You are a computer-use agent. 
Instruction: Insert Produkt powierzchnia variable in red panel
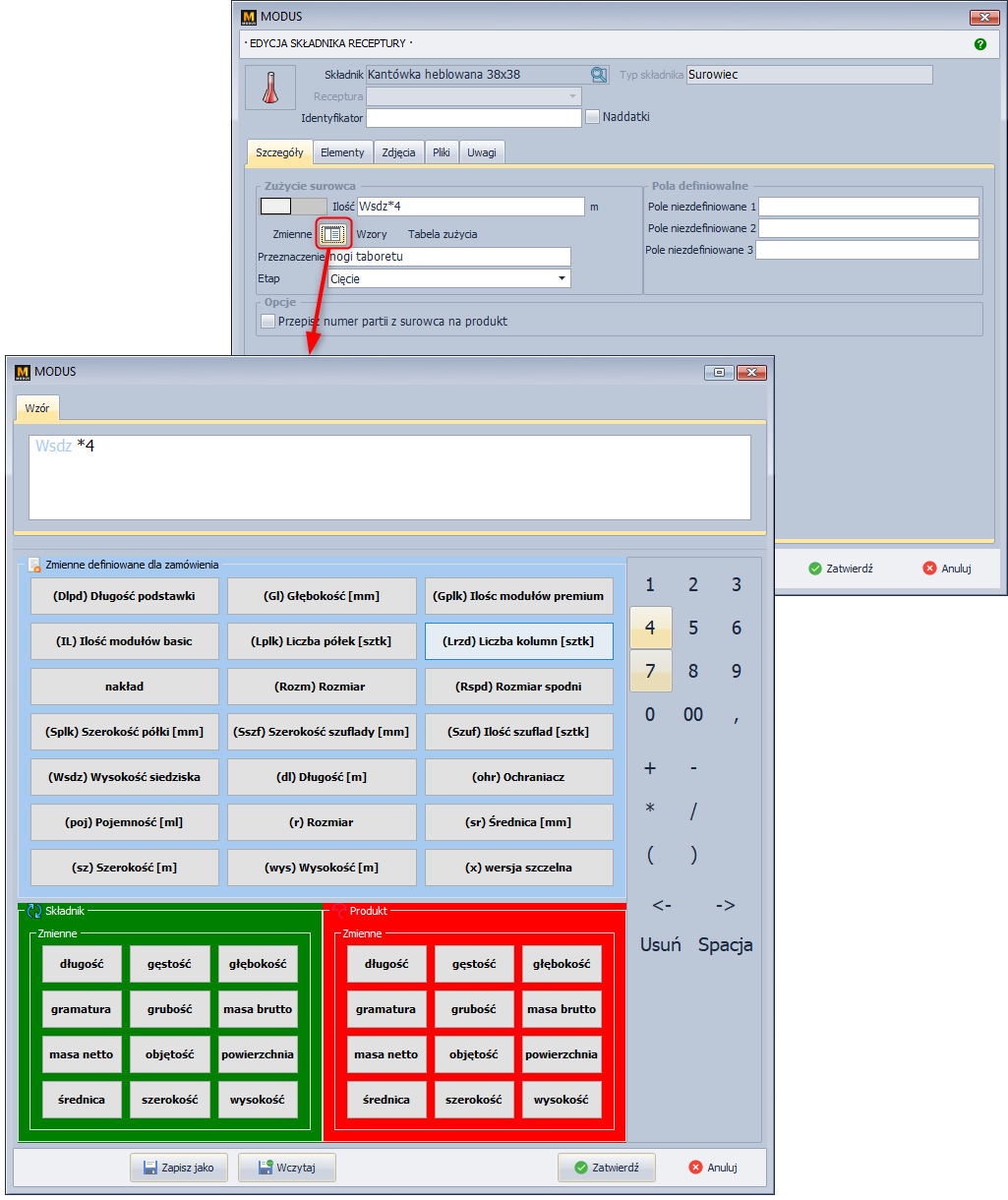pyautogui.click(x=562, y=1054)
